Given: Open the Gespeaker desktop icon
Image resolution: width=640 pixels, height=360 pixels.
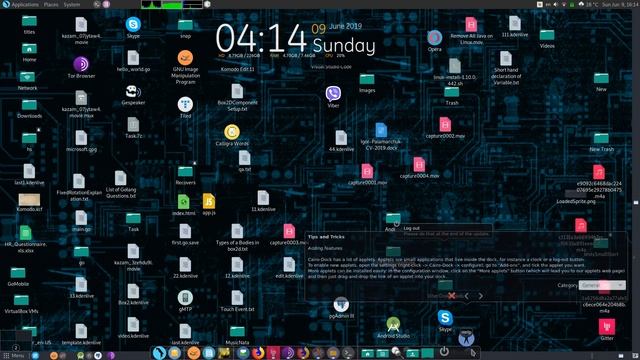Looking at the screenshot, I should (133, 91).
